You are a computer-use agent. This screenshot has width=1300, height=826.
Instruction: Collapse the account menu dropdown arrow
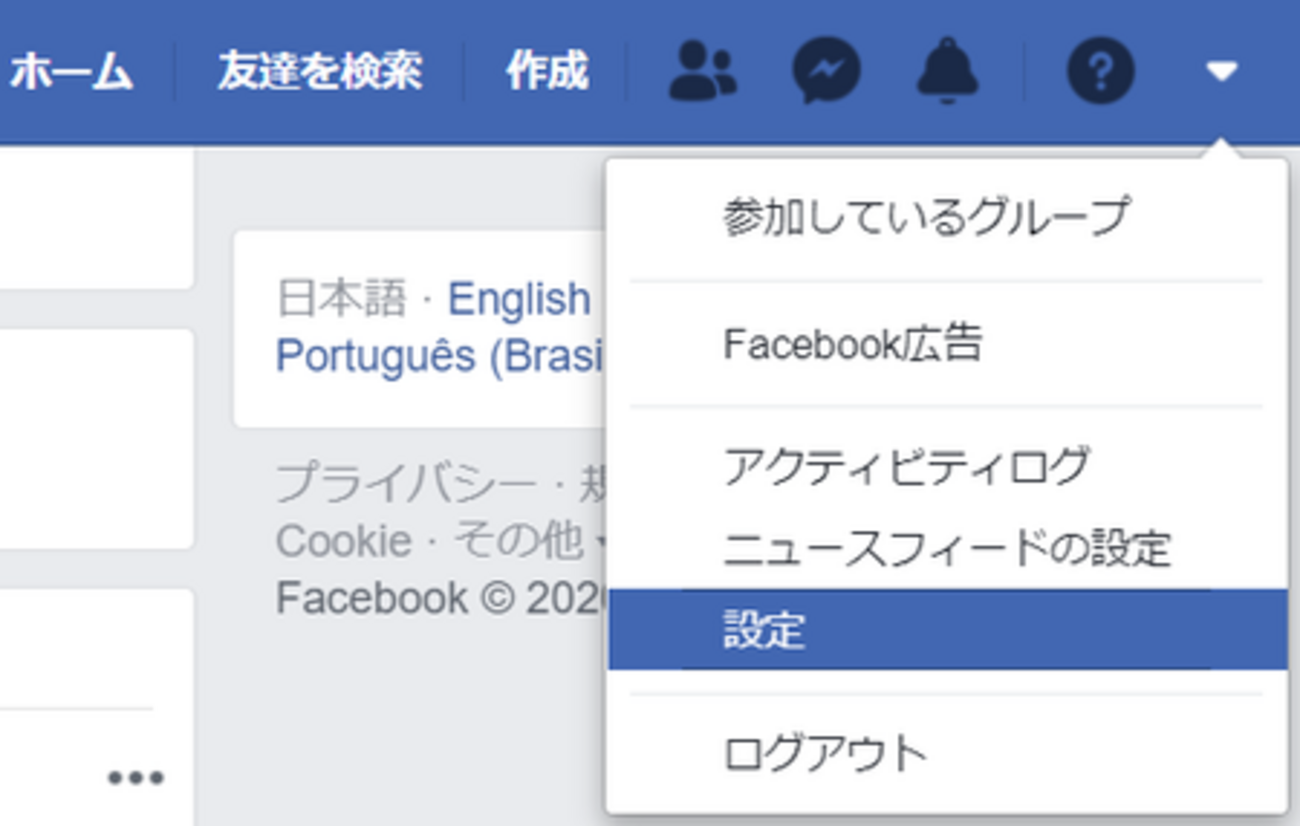[x=1222, y=71]
